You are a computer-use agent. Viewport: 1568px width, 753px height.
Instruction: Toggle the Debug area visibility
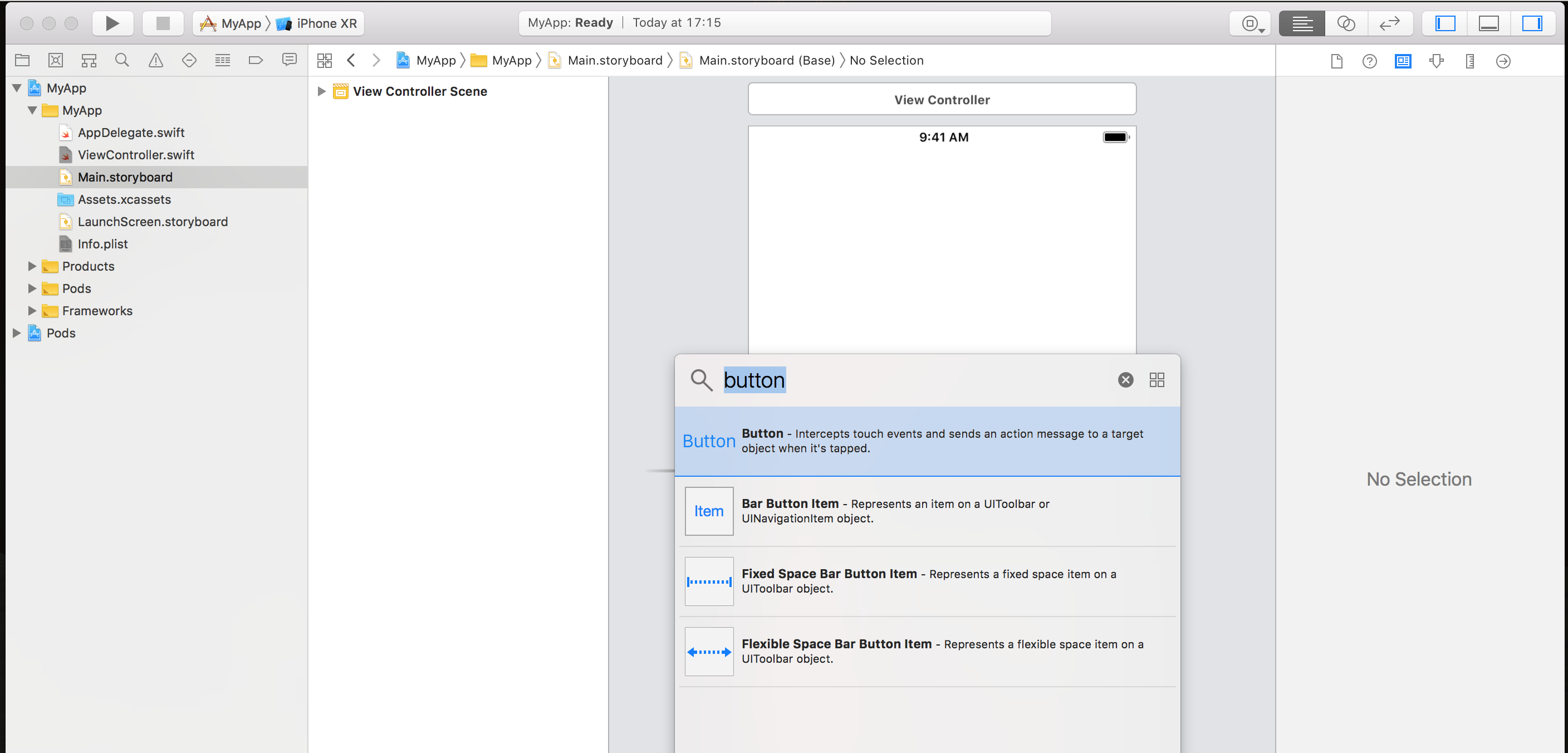click(x=1488, y=24)
